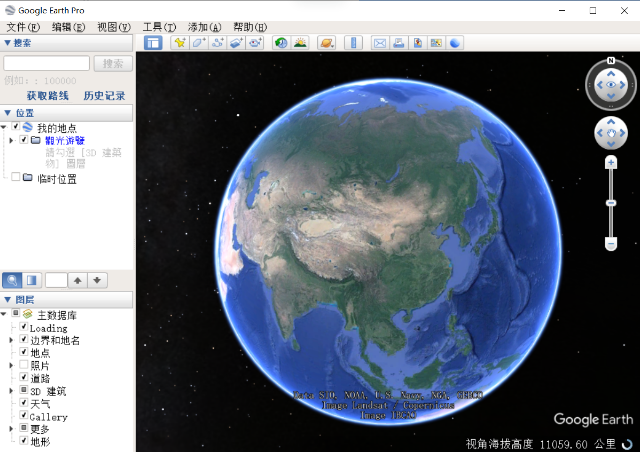The height and width of the screenshot is (452, 640).
Task: Enable the 照片 layer checkbox
Action: (x=24, y=364)
